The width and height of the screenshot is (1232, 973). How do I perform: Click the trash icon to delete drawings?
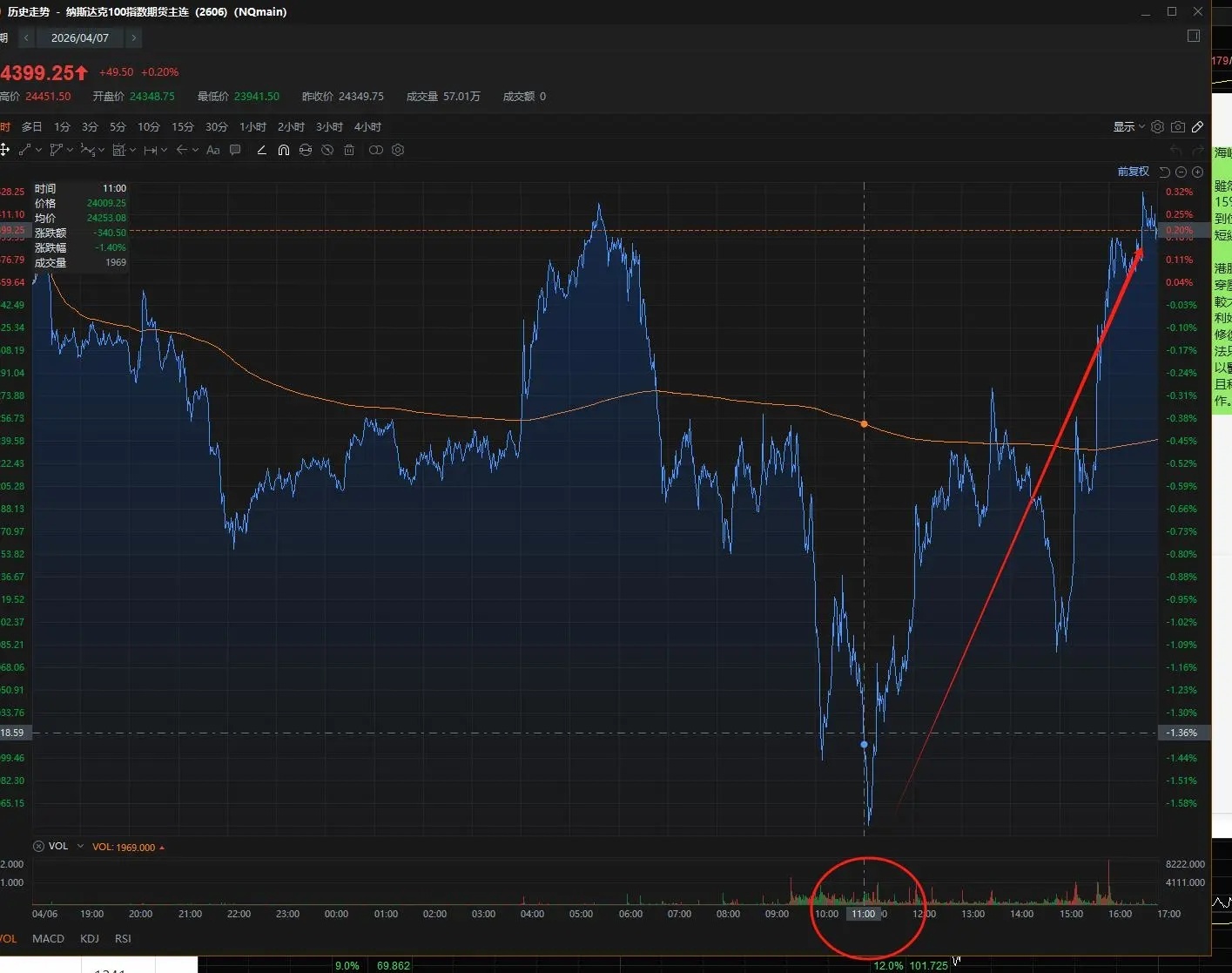[349, 151]
